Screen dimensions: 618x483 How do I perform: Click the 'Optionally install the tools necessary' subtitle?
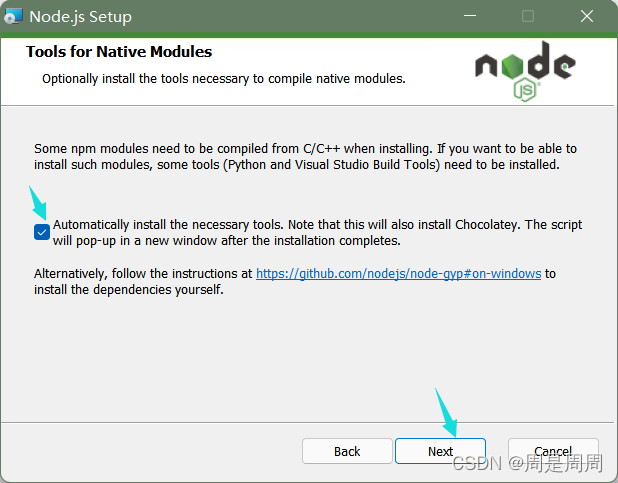[x=224, y=79]
